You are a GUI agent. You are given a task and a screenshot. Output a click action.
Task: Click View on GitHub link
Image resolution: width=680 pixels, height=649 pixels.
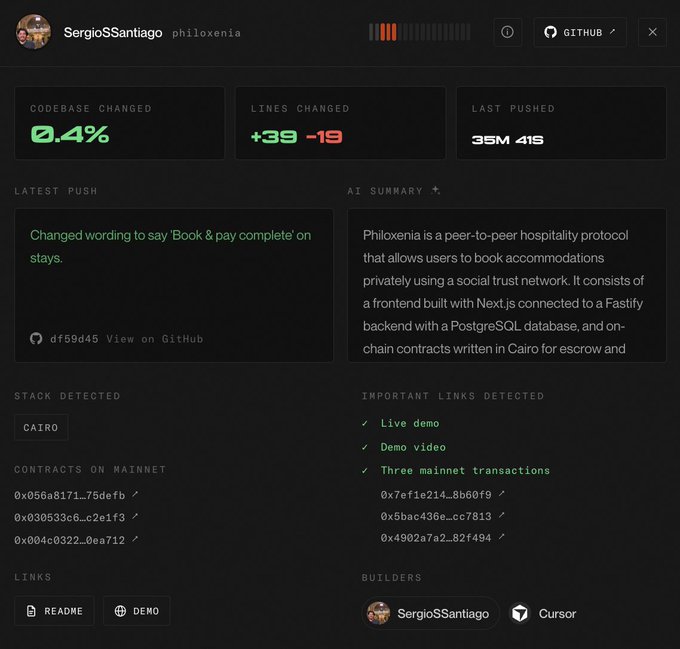(x=155, y=339)
